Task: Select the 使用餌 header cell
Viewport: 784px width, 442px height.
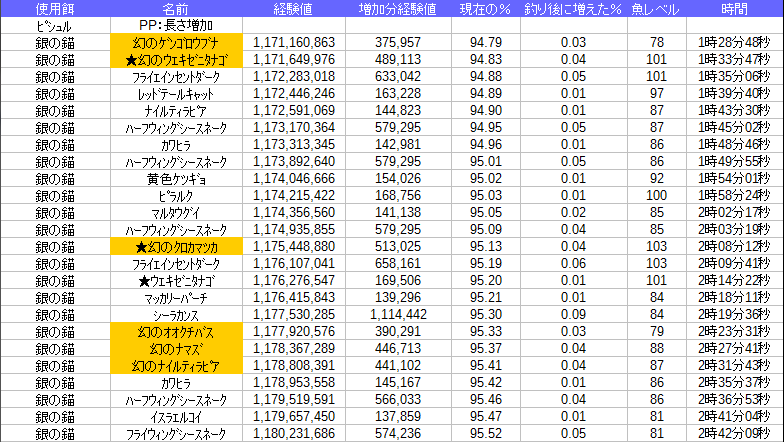Action: tap(54, 8)
